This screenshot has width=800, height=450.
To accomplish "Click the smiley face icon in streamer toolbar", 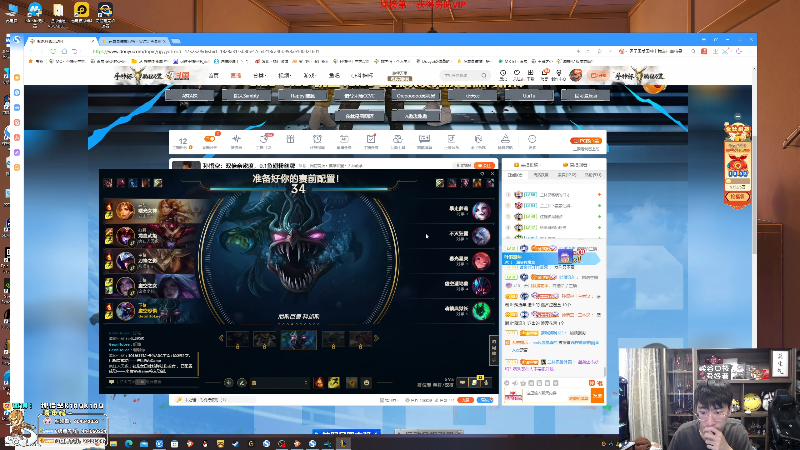I will [532, 139].
